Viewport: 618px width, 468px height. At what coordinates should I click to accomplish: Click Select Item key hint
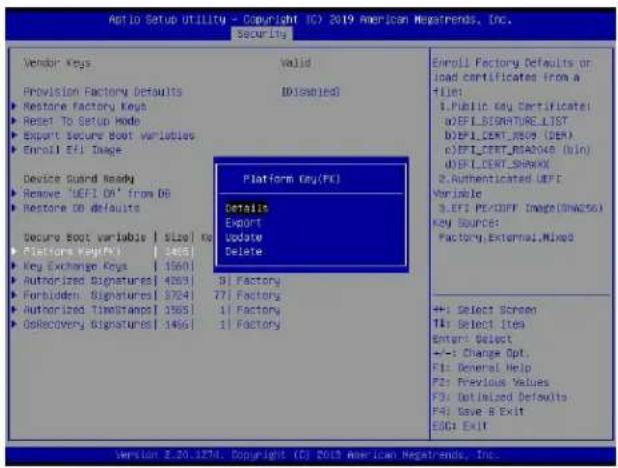pos(478,324)
